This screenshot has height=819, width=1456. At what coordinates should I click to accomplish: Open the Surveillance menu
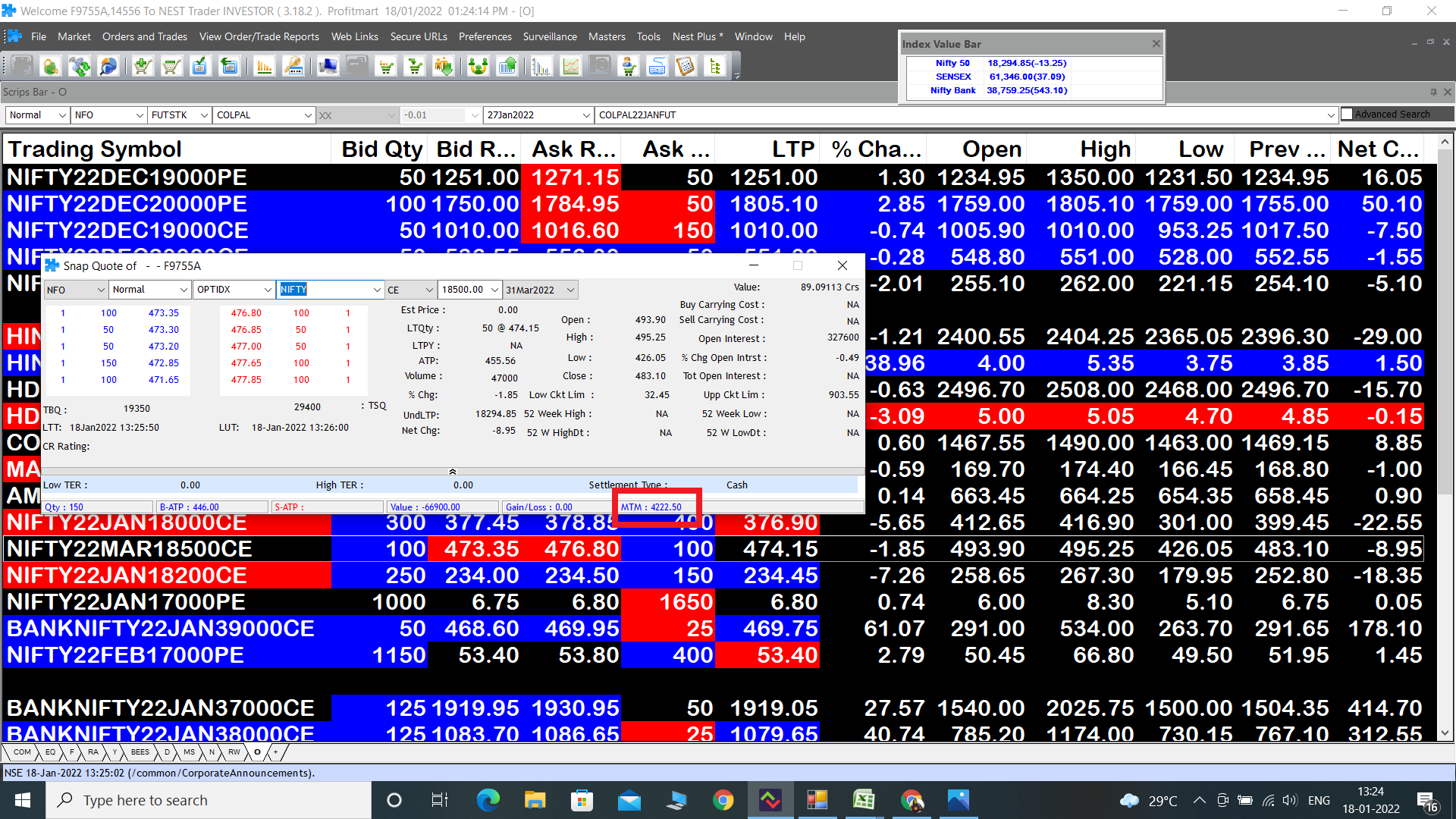550,36
